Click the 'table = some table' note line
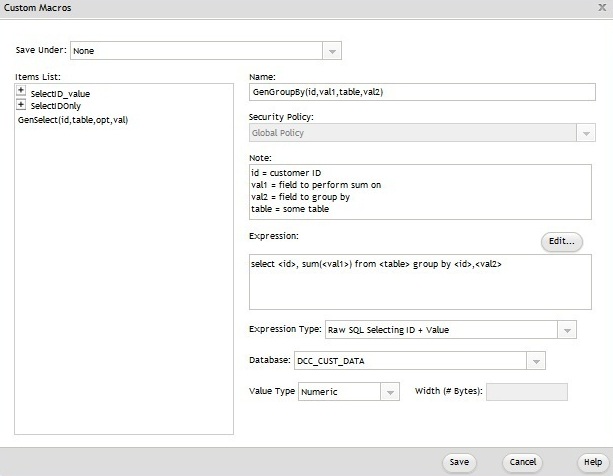Viewport: 613px width, 476px height. click(290, 209)
